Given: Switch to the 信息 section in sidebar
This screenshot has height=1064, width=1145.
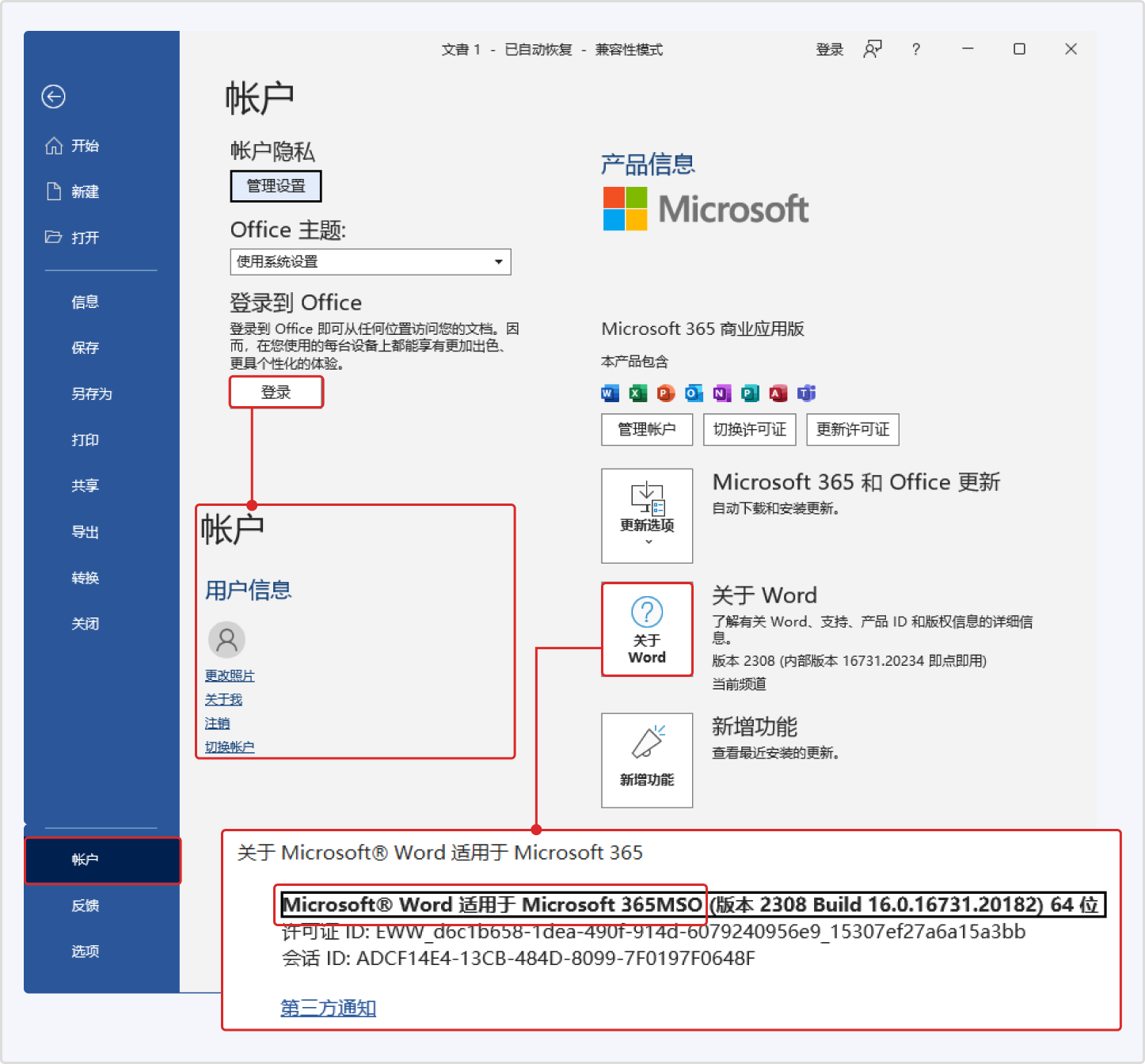Looking at the screenshot, I should 84,302.
